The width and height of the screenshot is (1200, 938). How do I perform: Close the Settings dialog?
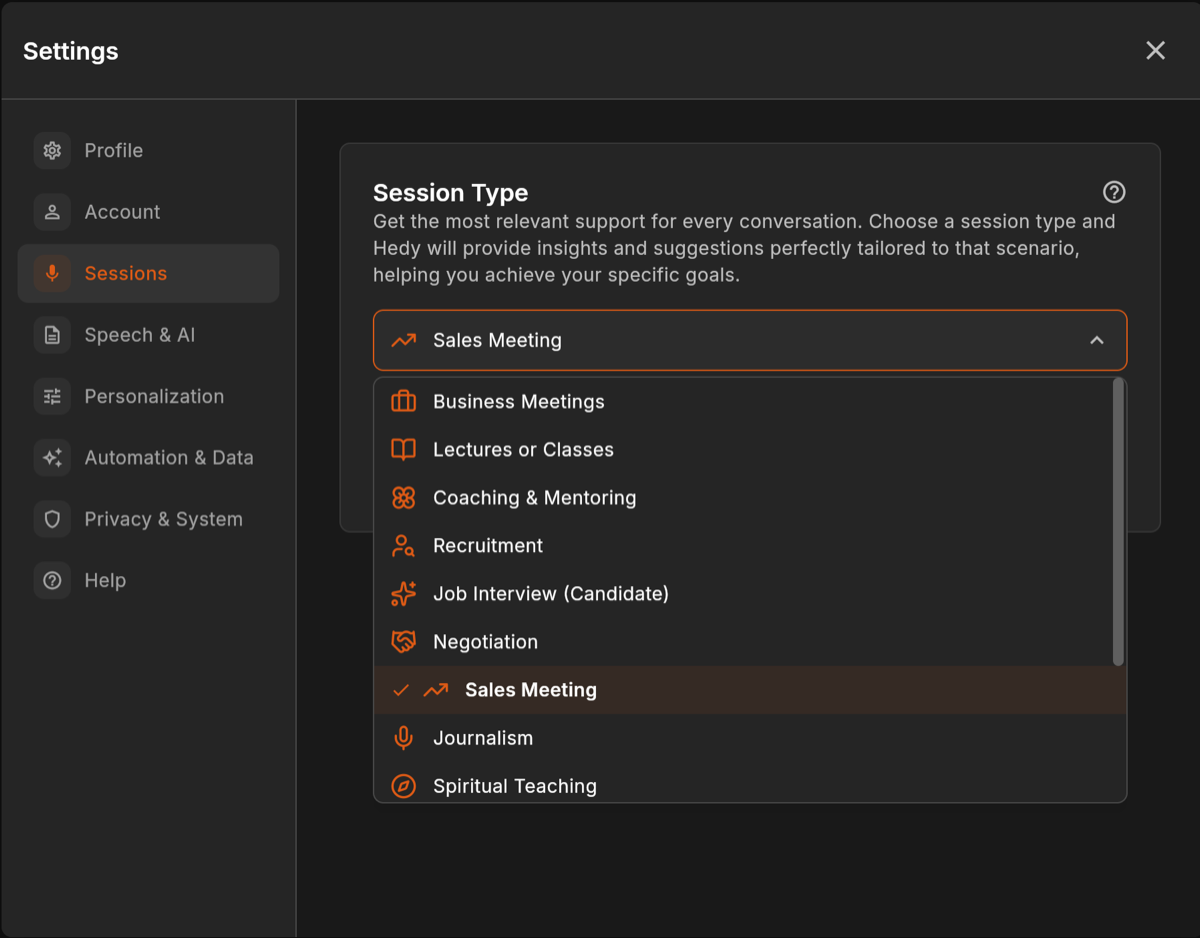[1156, 50]
